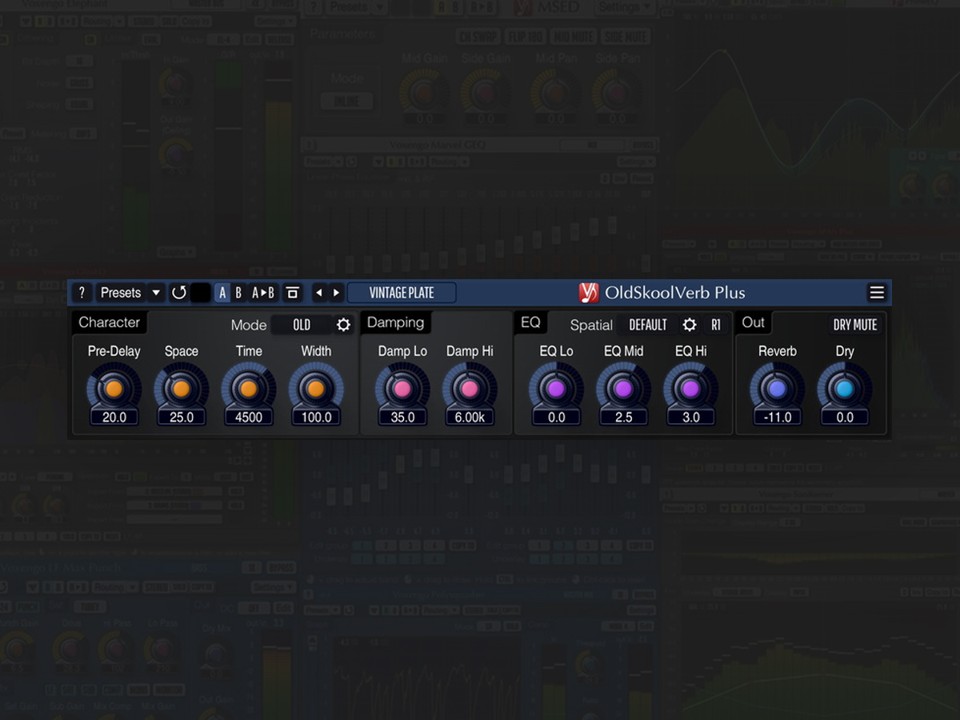Open the VINTAGE PLATE preset selector
The width and height of the screenshot is (960, 720).
click(402, 293)
